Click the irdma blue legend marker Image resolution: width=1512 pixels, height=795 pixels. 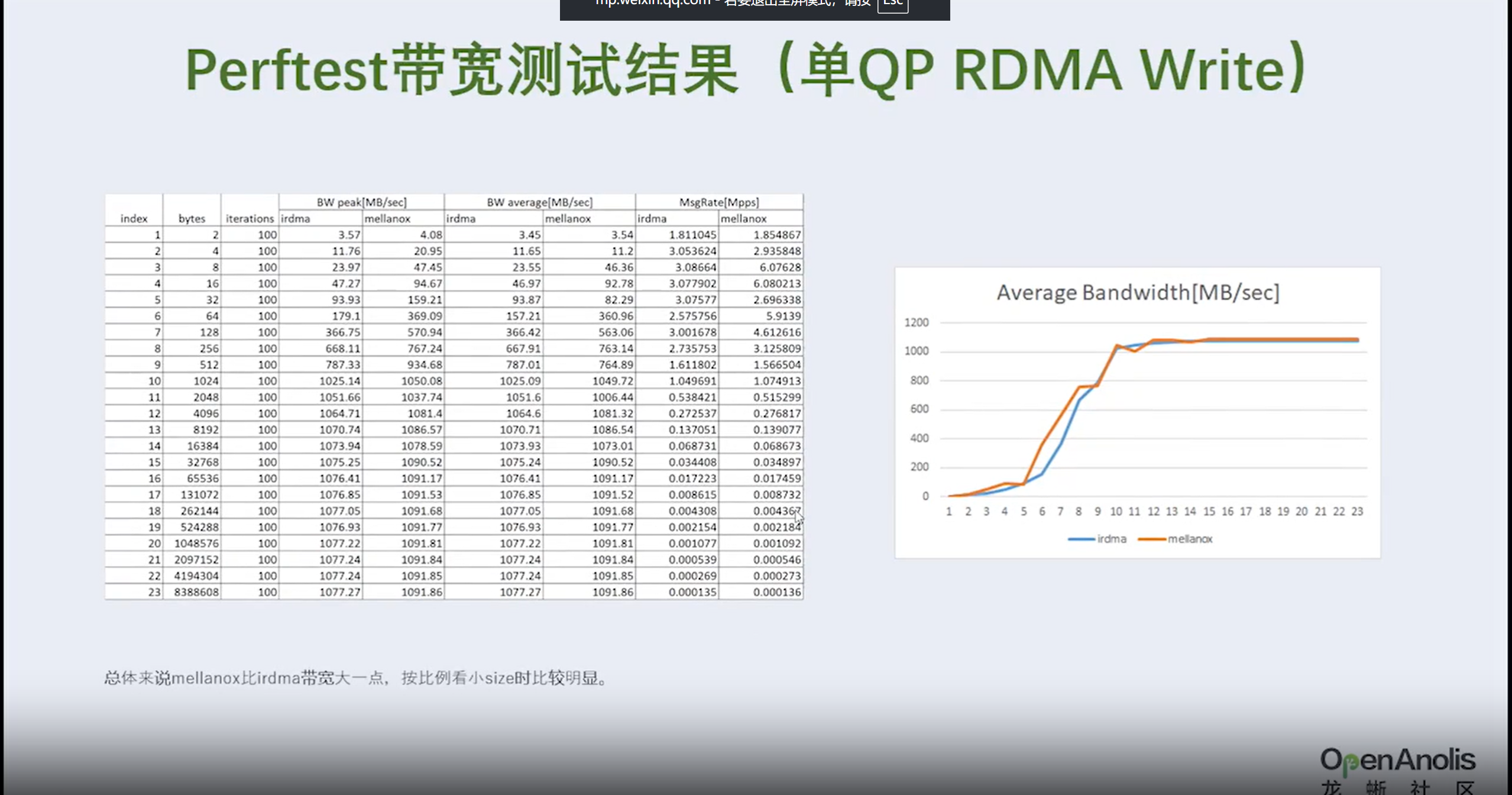click(x=1081, y=539)
